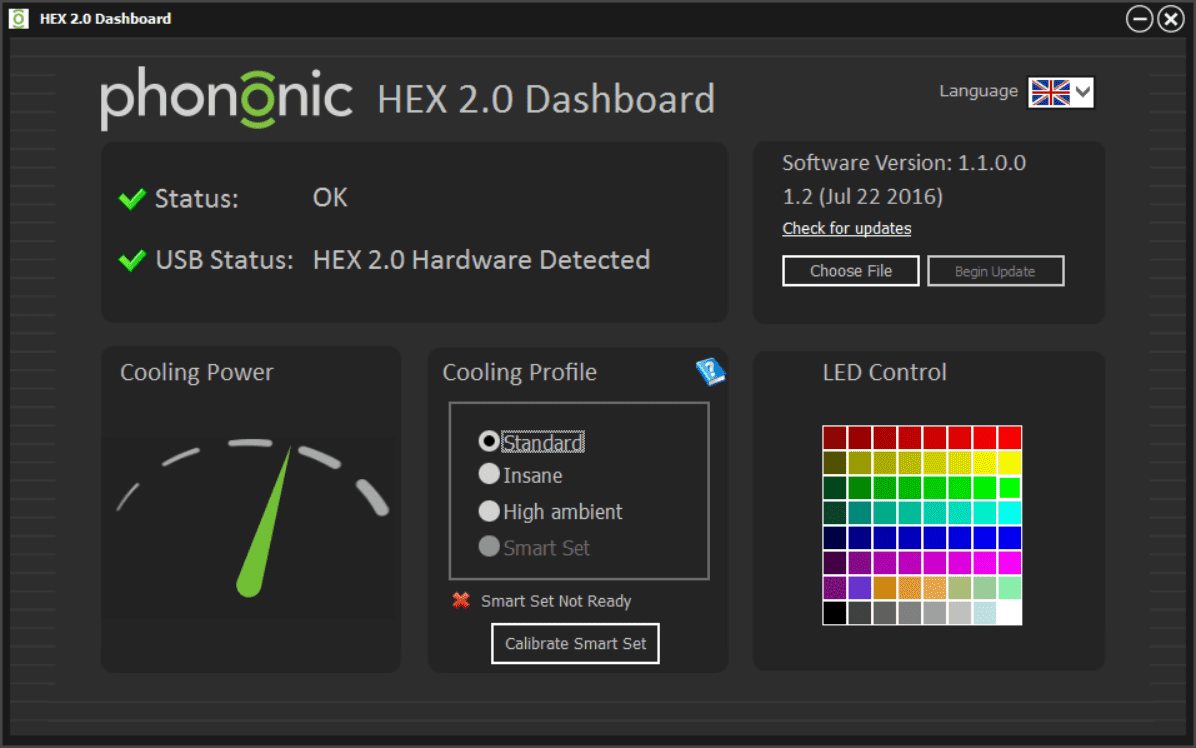Pick the black swatch in LED Control

pos(835,612)
